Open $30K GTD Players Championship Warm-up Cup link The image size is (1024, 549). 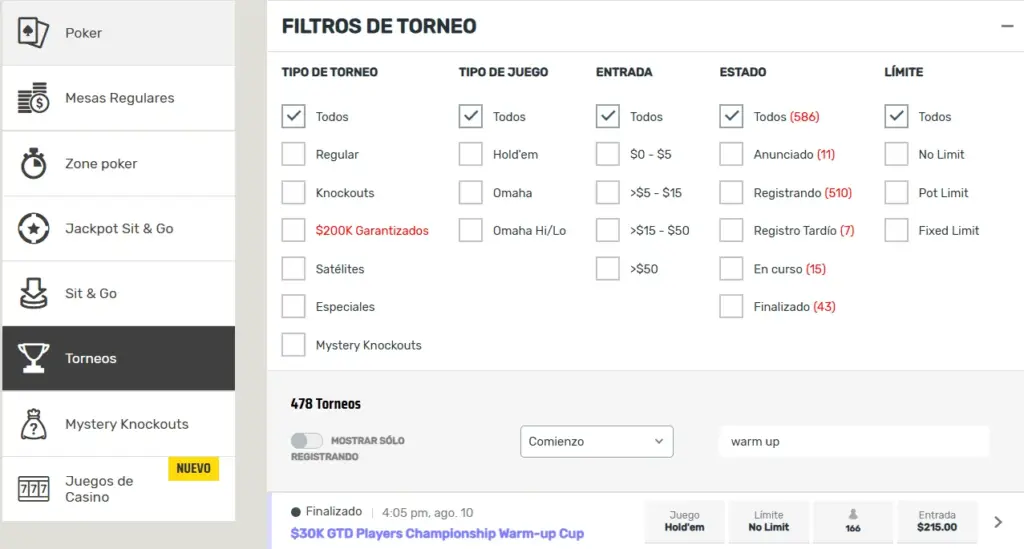point(437,533)
